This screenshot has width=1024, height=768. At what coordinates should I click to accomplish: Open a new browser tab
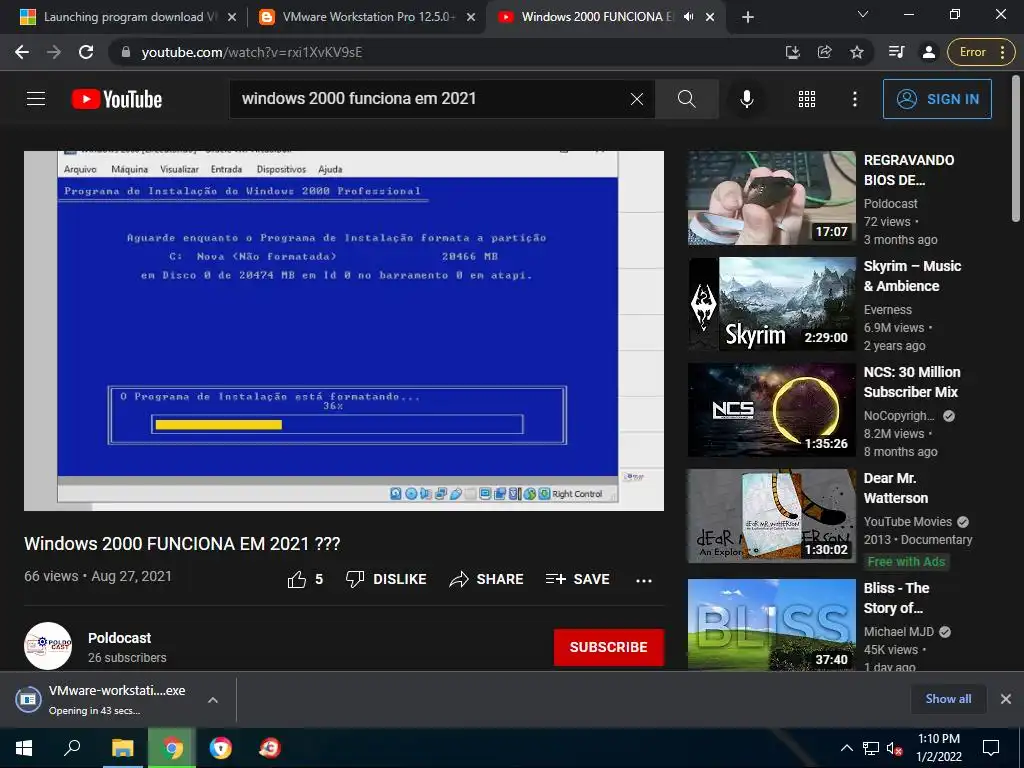click(748, 17)
